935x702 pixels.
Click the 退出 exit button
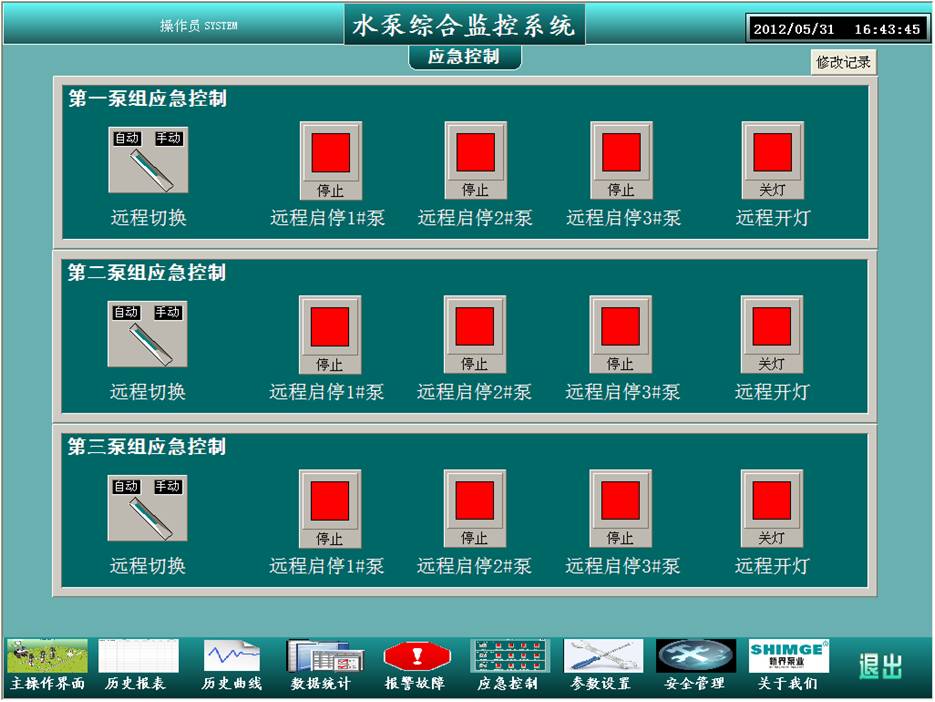[x=880, y=666]
